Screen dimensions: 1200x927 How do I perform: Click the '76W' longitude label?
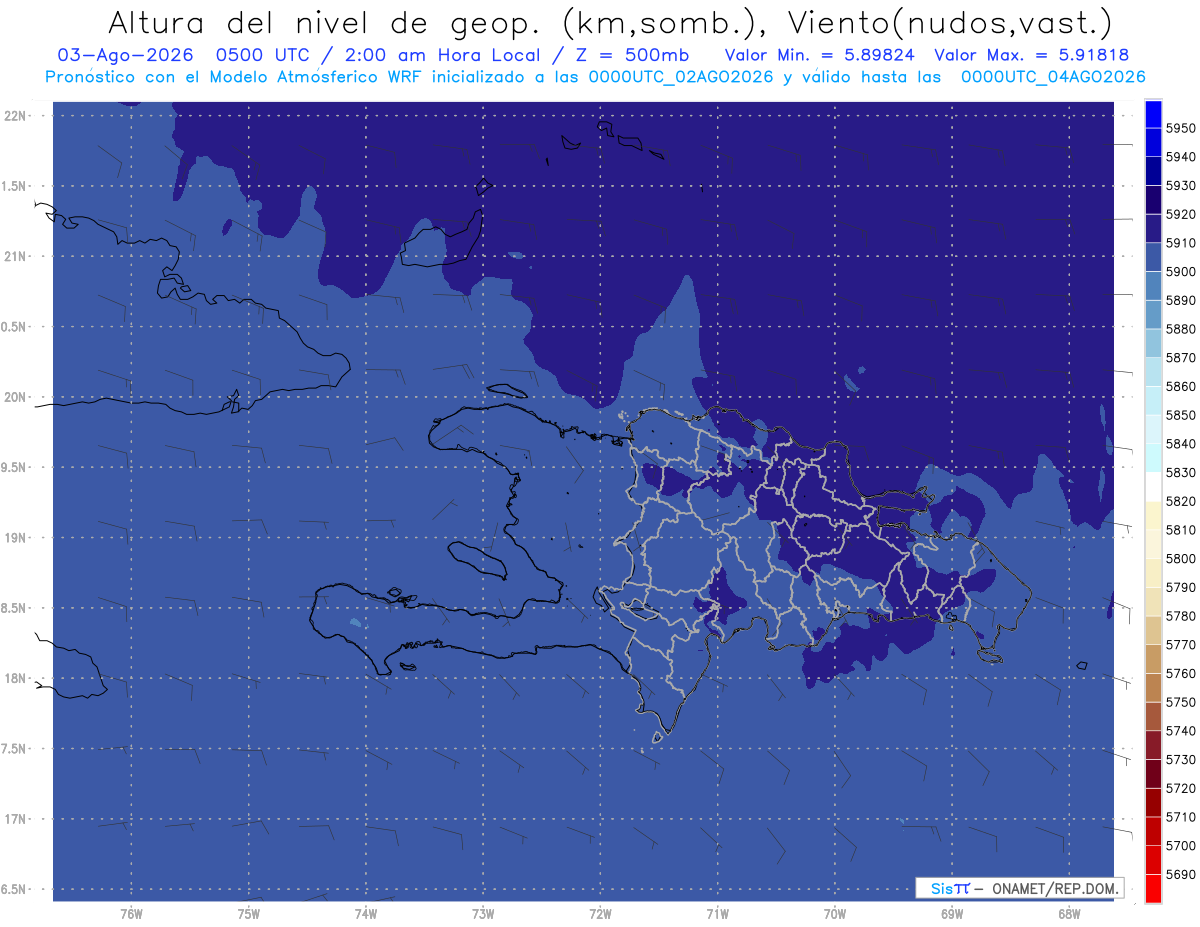131,914
